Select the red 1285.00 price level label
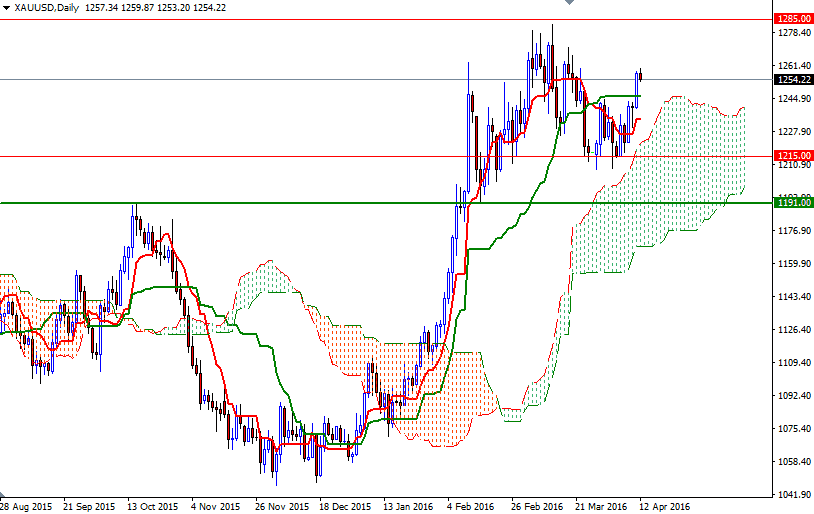 coord(793,19)
